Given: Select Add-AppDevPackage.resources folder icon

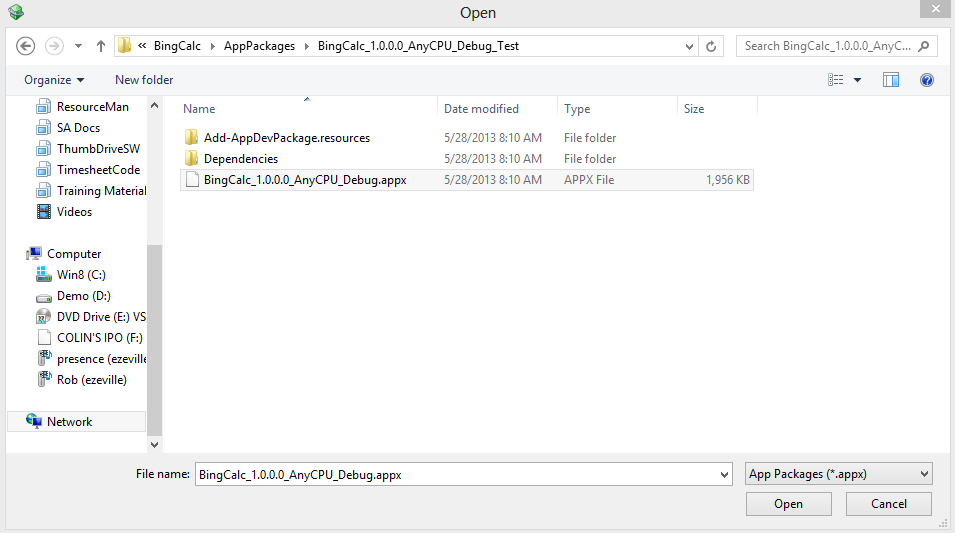Looking at the screenshot, I should click(x=192, y=138).
